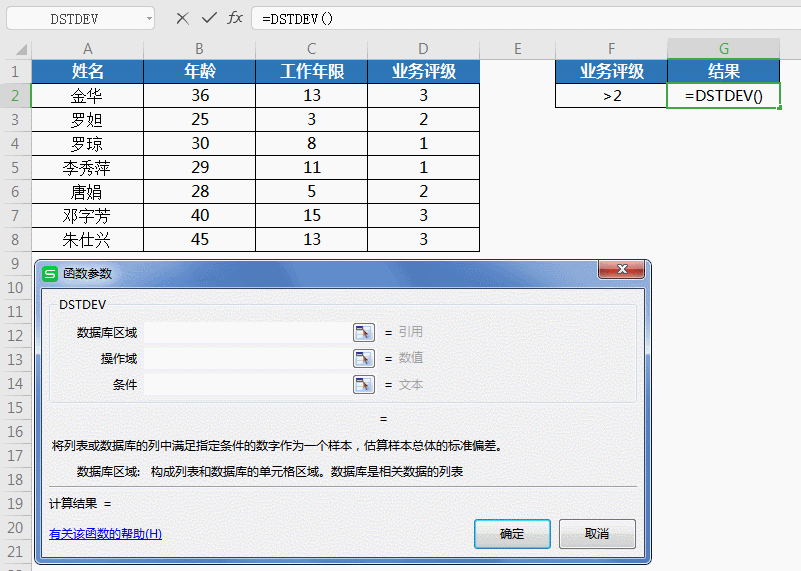Click range selector icon for 条件
The image size is (801, 571).
tap(364, 385)
